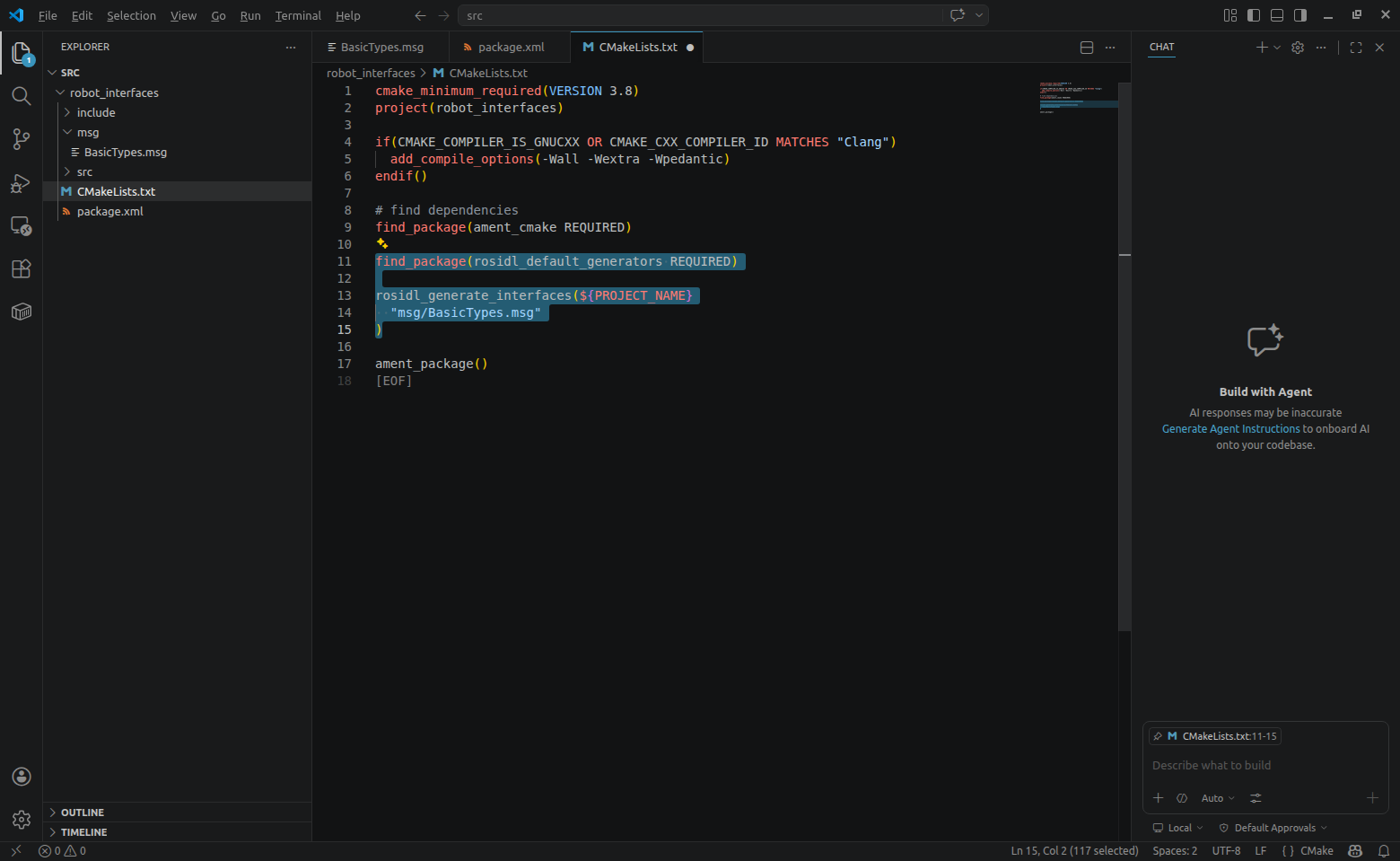
Task: Open the Run and Debug view icon
Action: pyautogui.click(x=22, y=182)
